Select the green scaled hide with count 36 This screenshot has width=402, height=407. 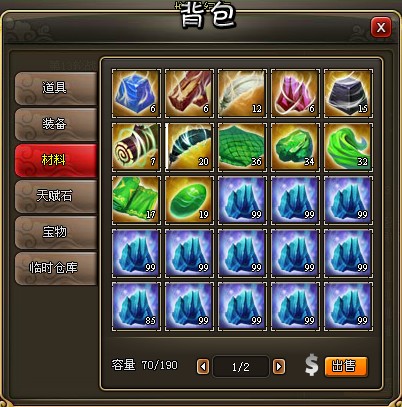(242, 147)
